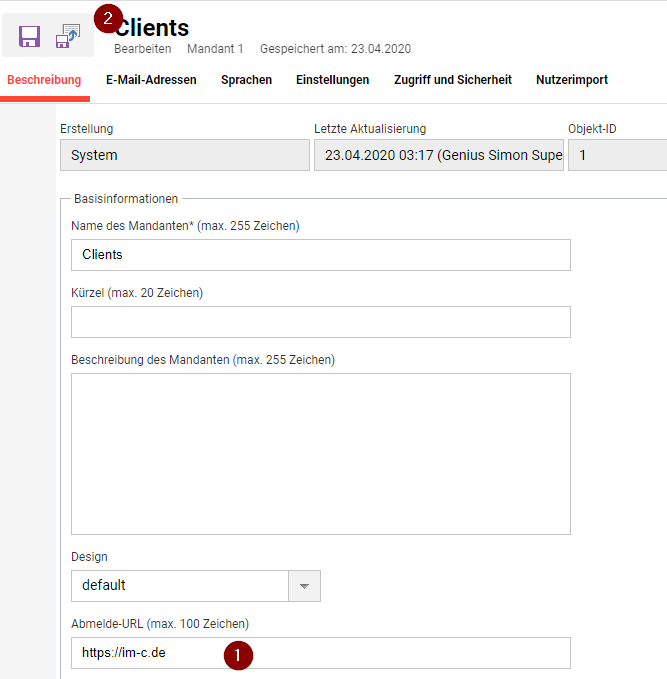Select the Letzte Aktualisierung timestamp field
Screen dimensions: 667x679
click(x=438, y=156)
